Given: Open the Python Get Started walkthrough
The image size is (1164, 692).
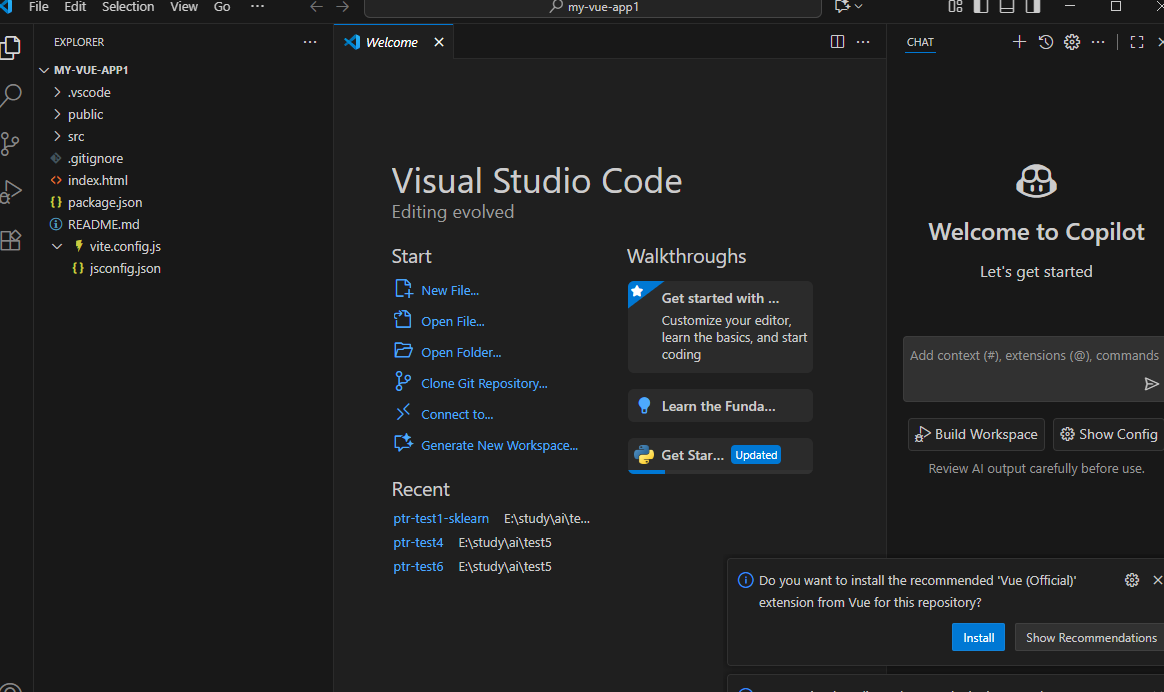Looking at the screenshot, I should point(720,455).
